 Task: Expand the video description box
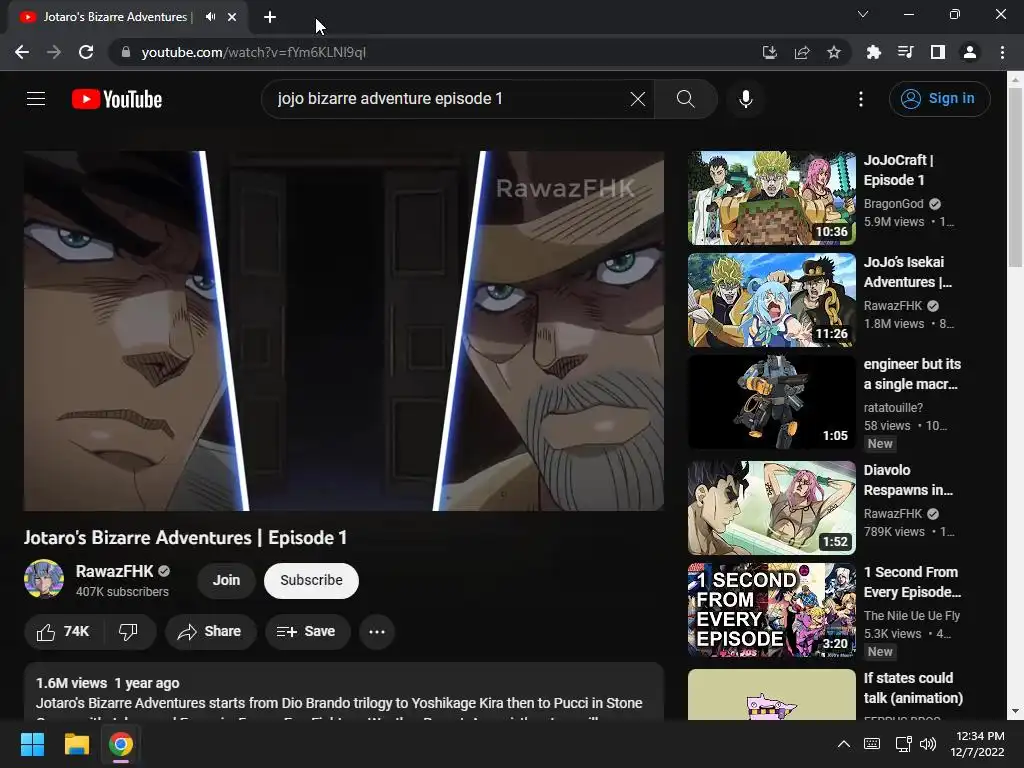tap(344, 692)
